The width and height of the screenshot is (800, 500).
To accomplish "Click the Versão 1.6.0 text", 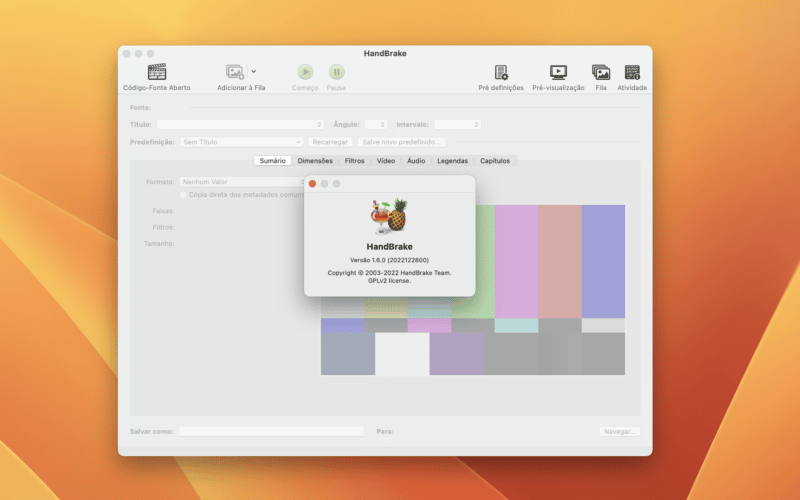I will [389, 260].
